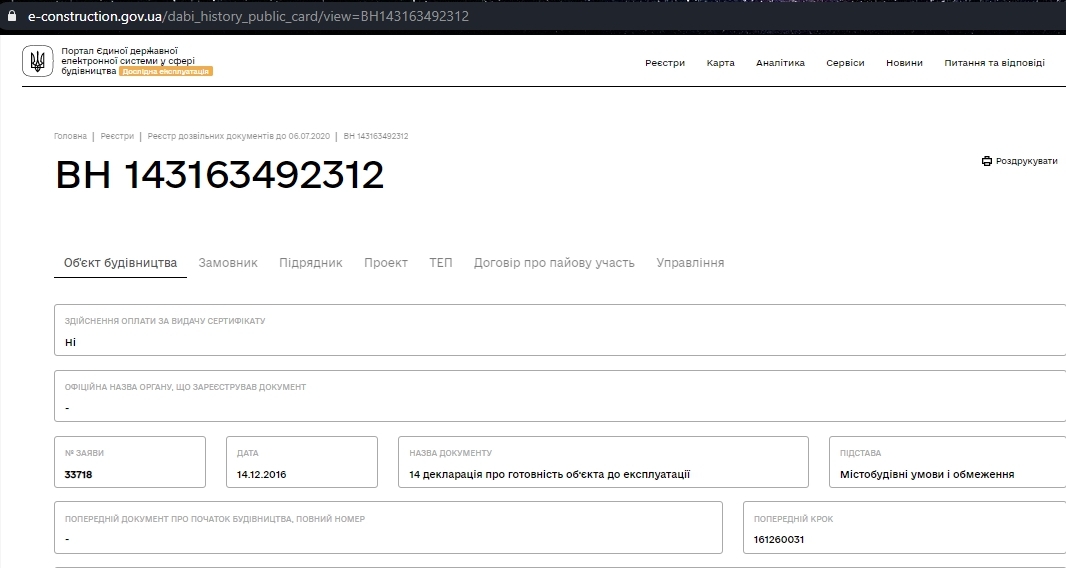Click the Дата field label
Viewport: 1066px width, 568px height.
[x=247, y=453]
